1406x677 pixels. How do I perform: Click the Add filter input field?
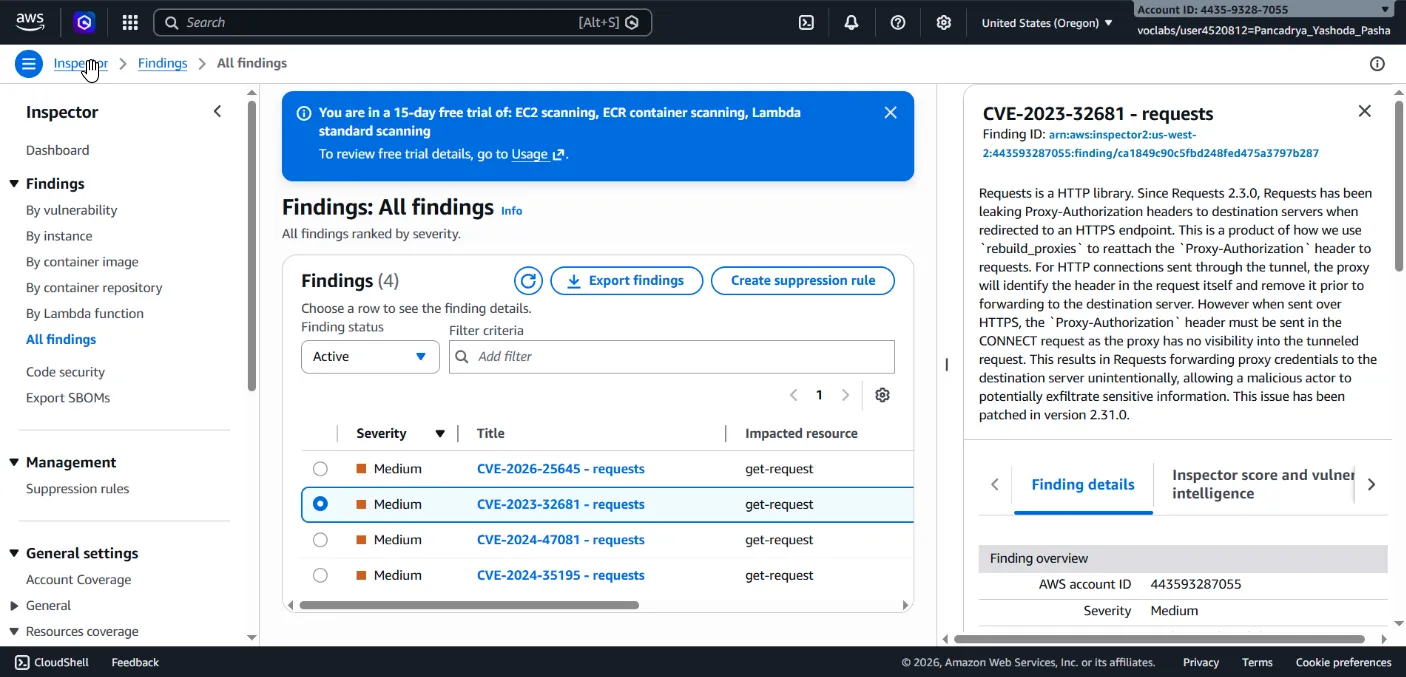tap(672, 357)
